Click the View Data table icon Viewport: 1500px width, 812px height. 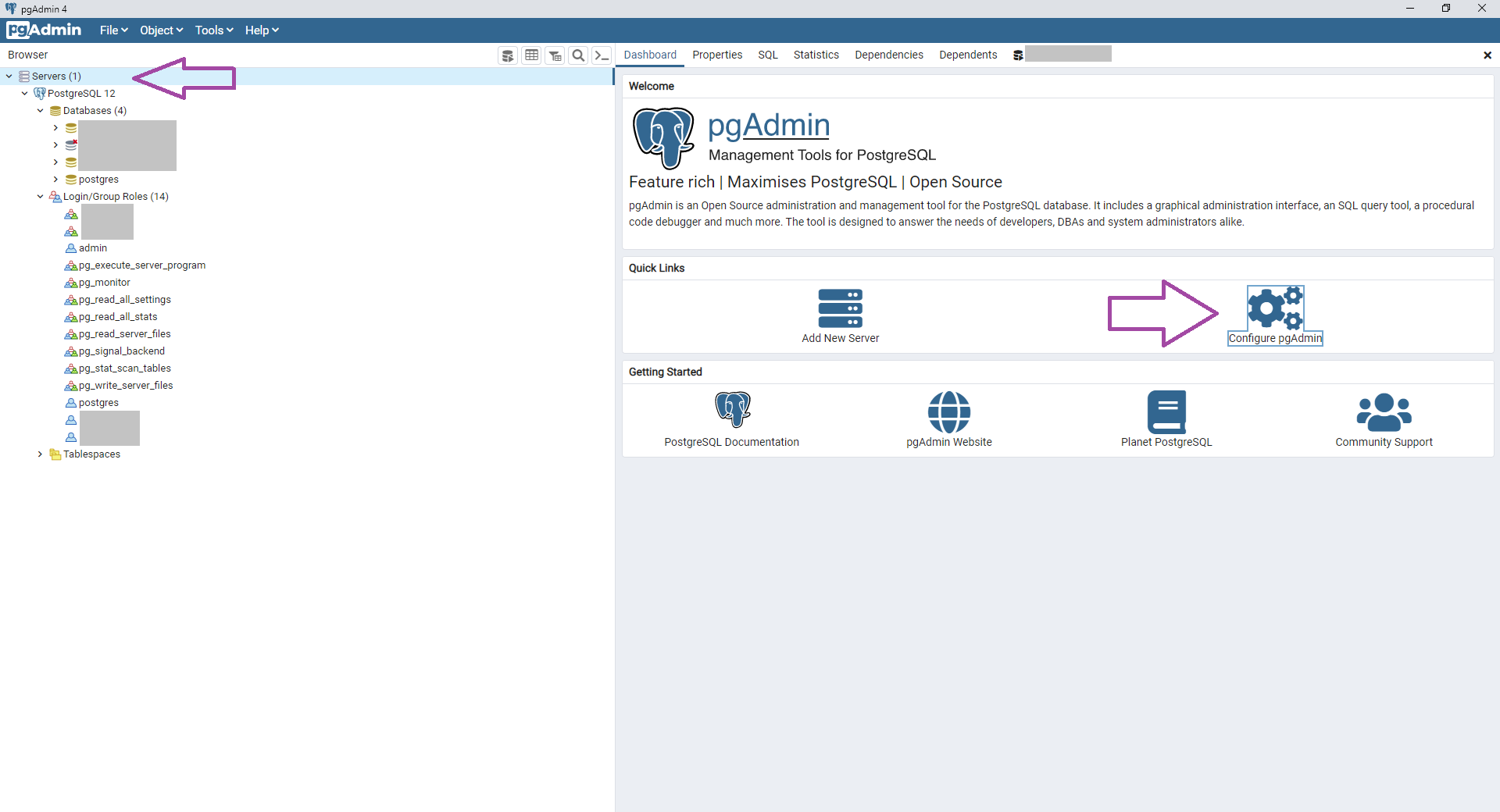click(531, 55)
